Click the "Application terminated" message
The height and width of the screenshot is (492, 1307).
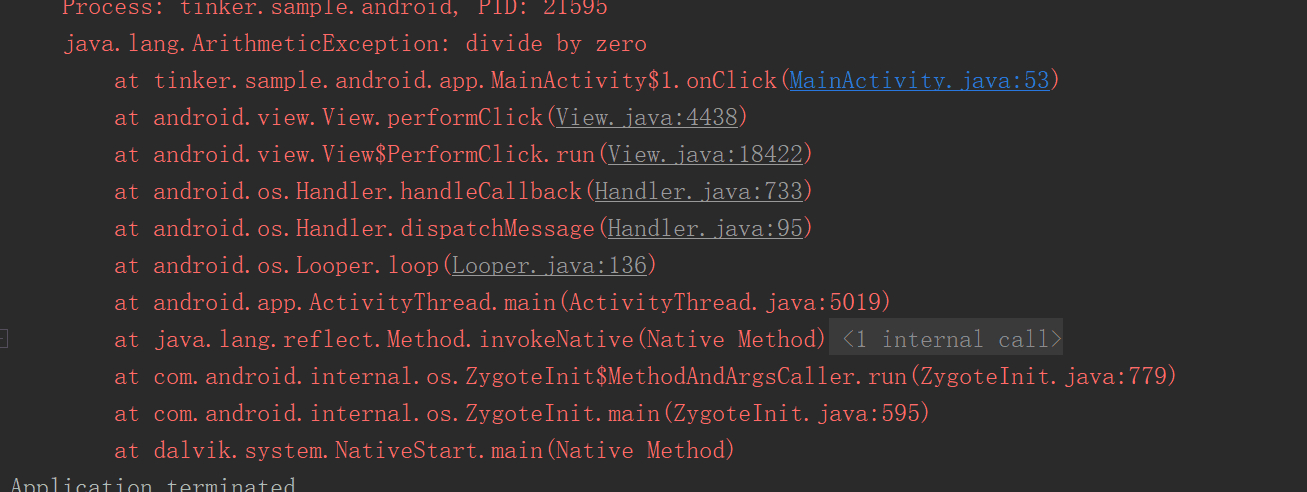(x=153, y=485)
